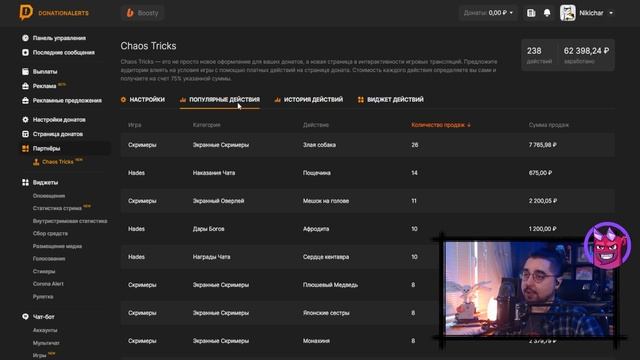Open Статистика стрима widget item
Image resolution: width=640 pixels, height=360 pixels.
point(57,208)
